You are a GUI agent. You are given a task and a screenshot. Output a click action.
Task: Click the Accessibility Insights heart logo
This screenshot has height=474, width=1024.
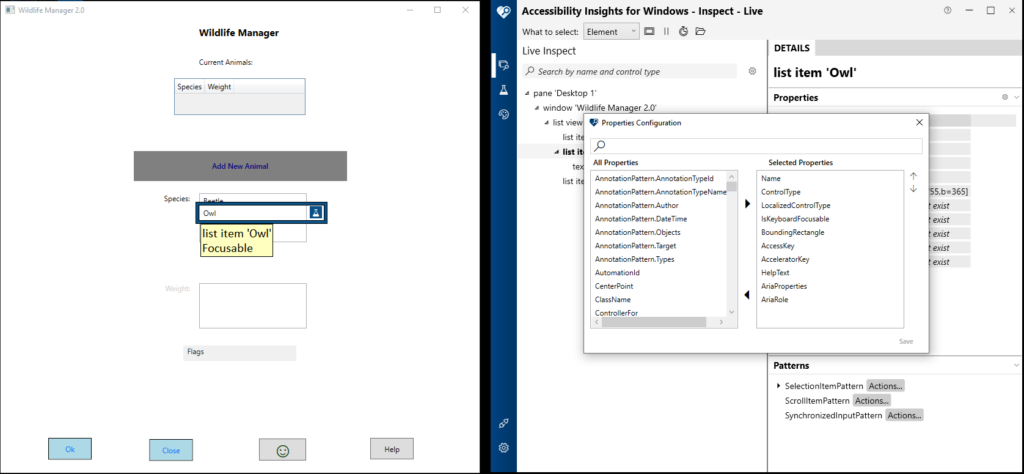504,11
